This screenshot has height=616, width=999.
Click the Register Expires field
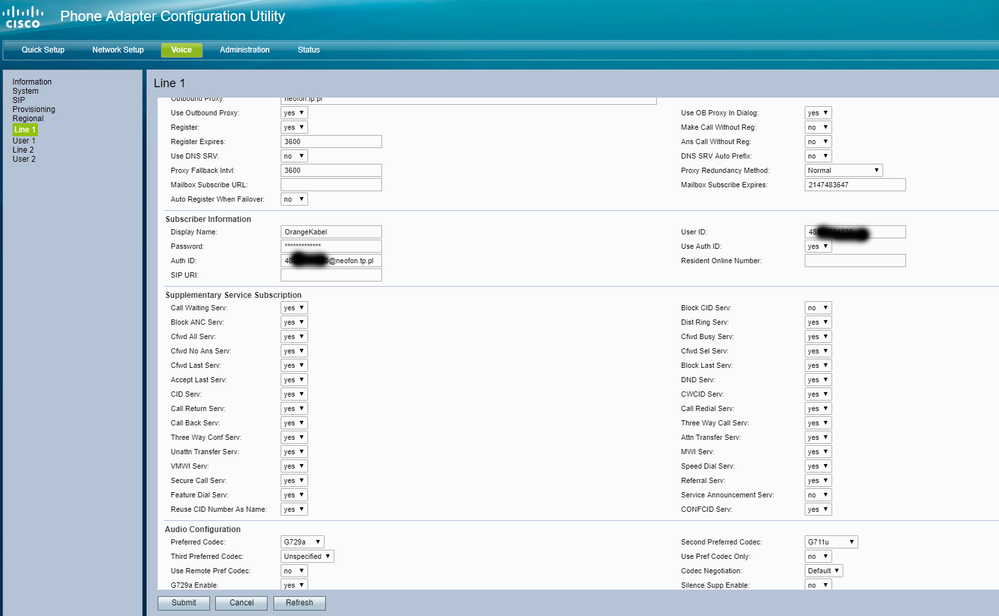point(331,142)
